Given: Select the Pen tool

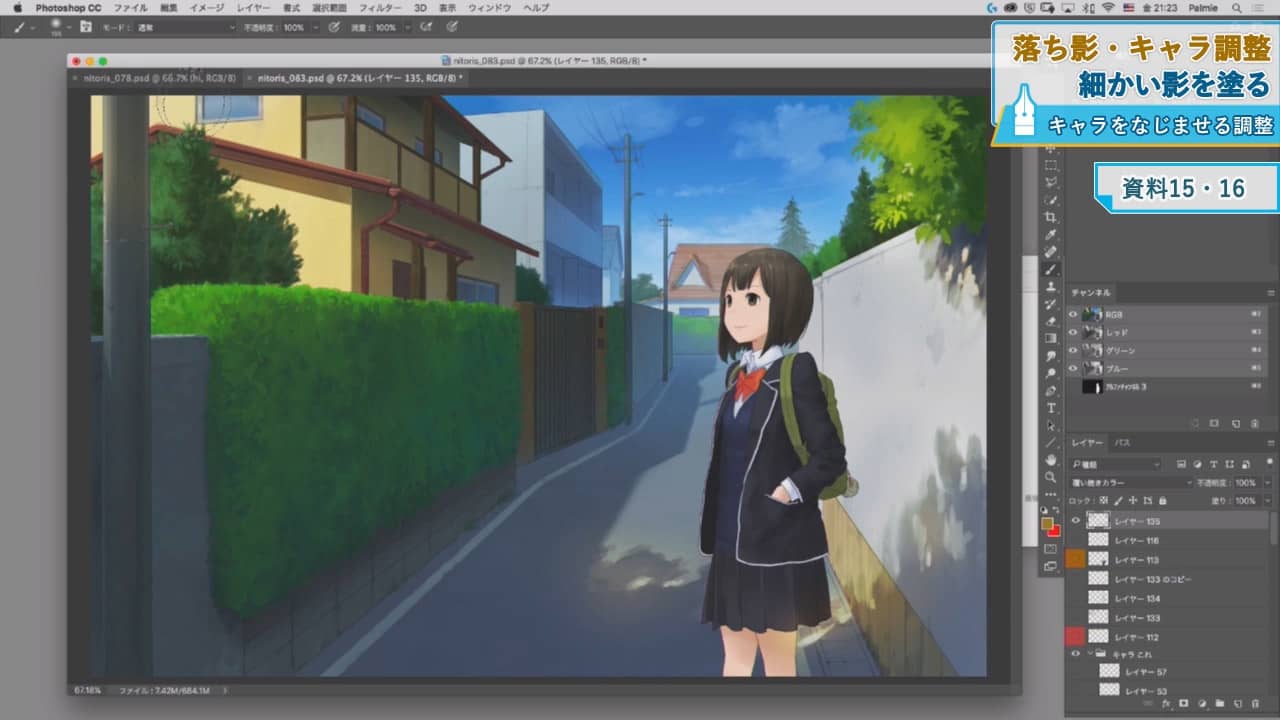Looking at the screenshot, I should click(1051, 391).
